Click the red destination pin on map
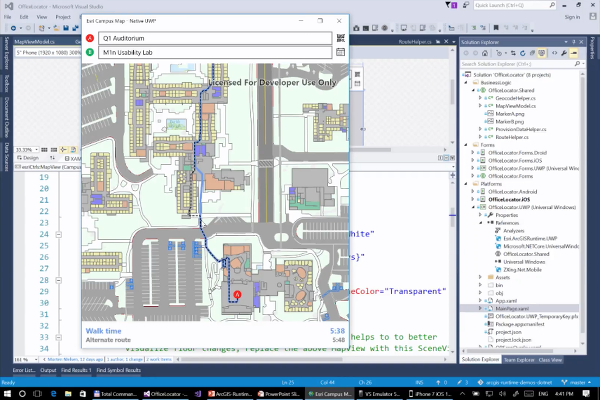This screenshot has width=600, height=400. pos(237,294)
